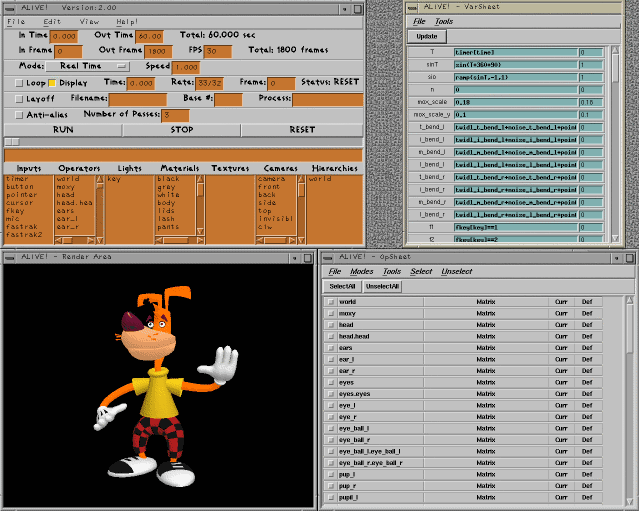
Task: Click the OpSheet scrollbar down arrow
Action: coord(630,502)
